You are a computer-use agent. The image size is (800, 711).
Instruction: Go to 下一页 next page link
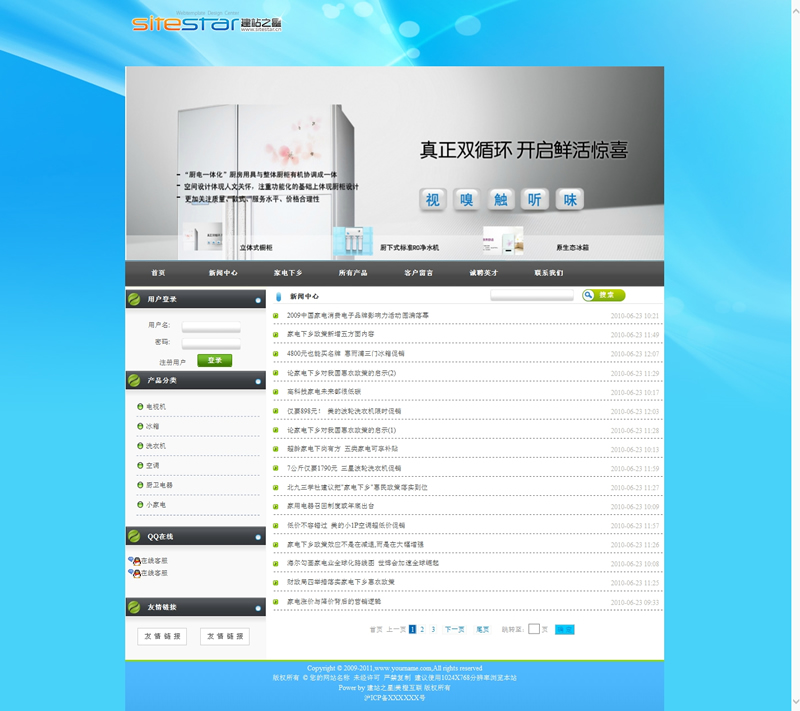[x=454, y=630]
